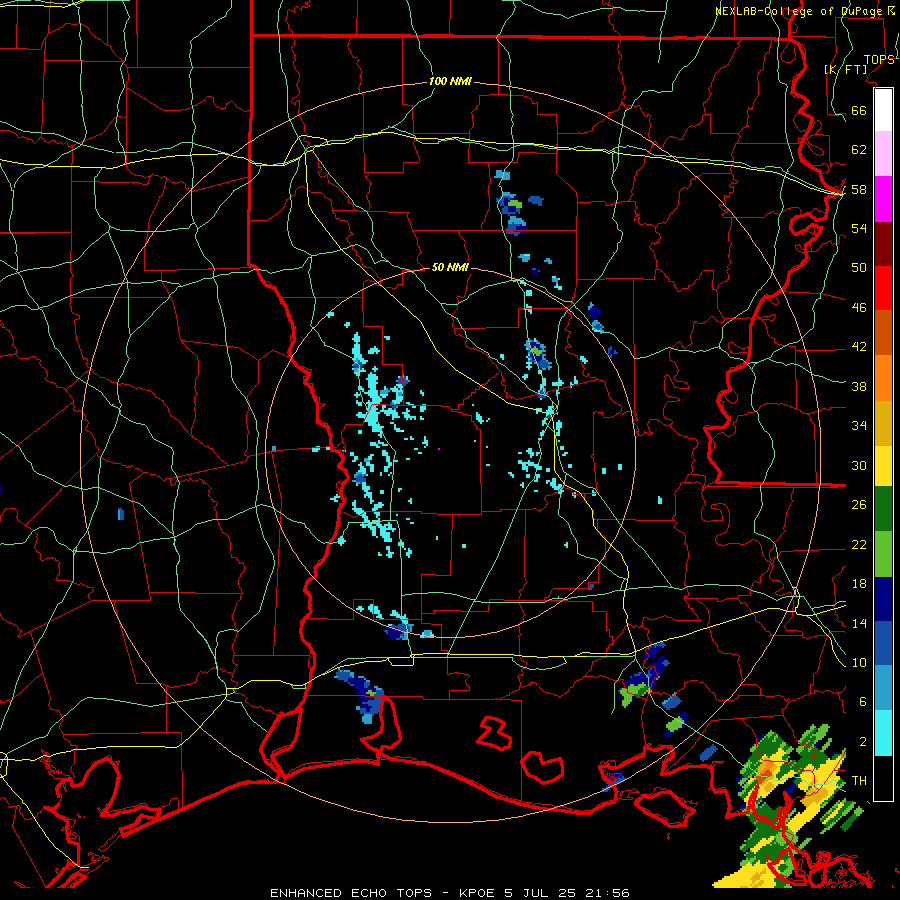Click the '50 NMI' range ring label
This screenshot has width=900, height=900.
[x=450, y=267]
